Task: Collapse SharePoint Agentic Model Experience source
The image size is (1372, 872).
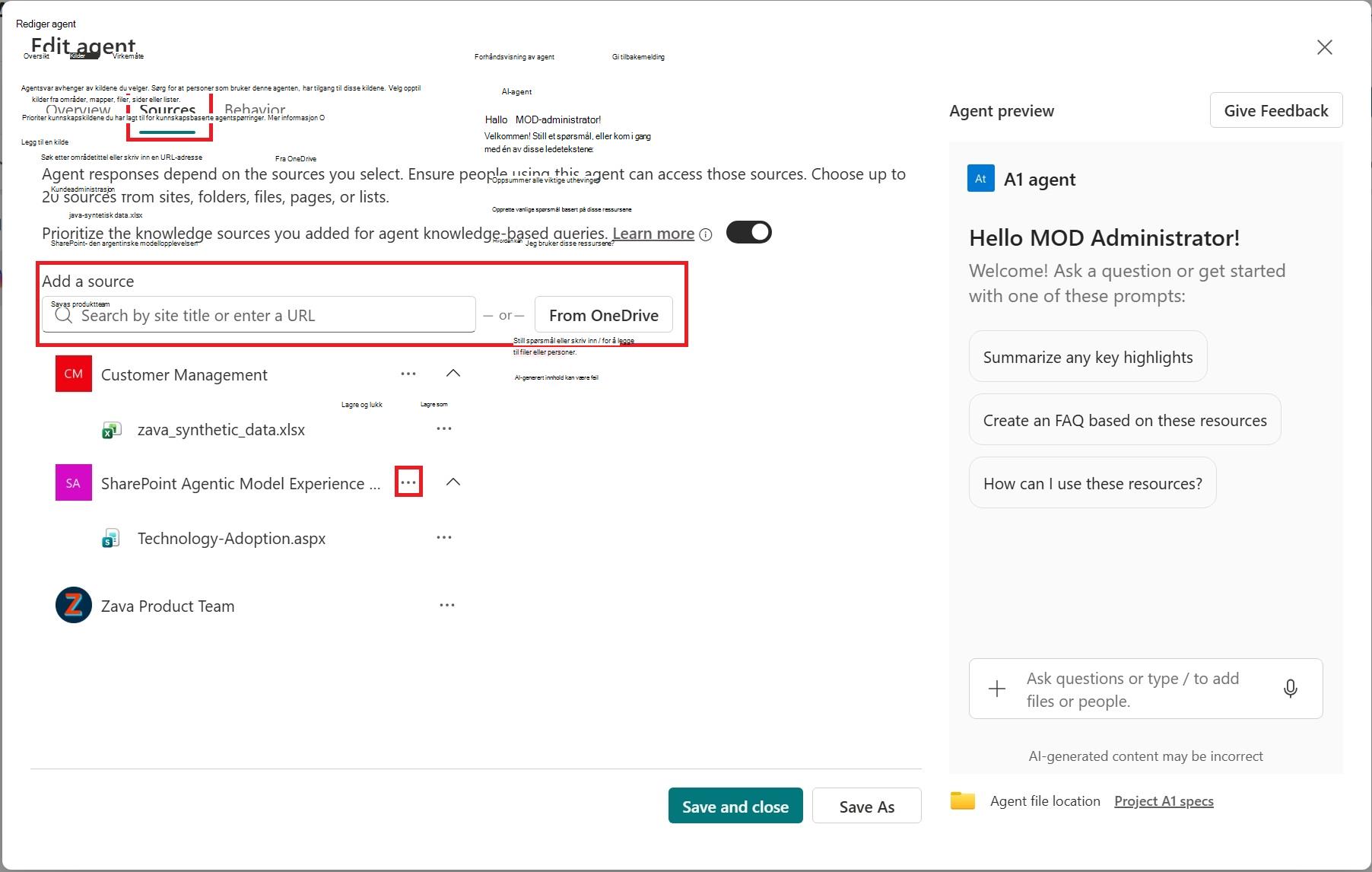Action: point(453,482)
